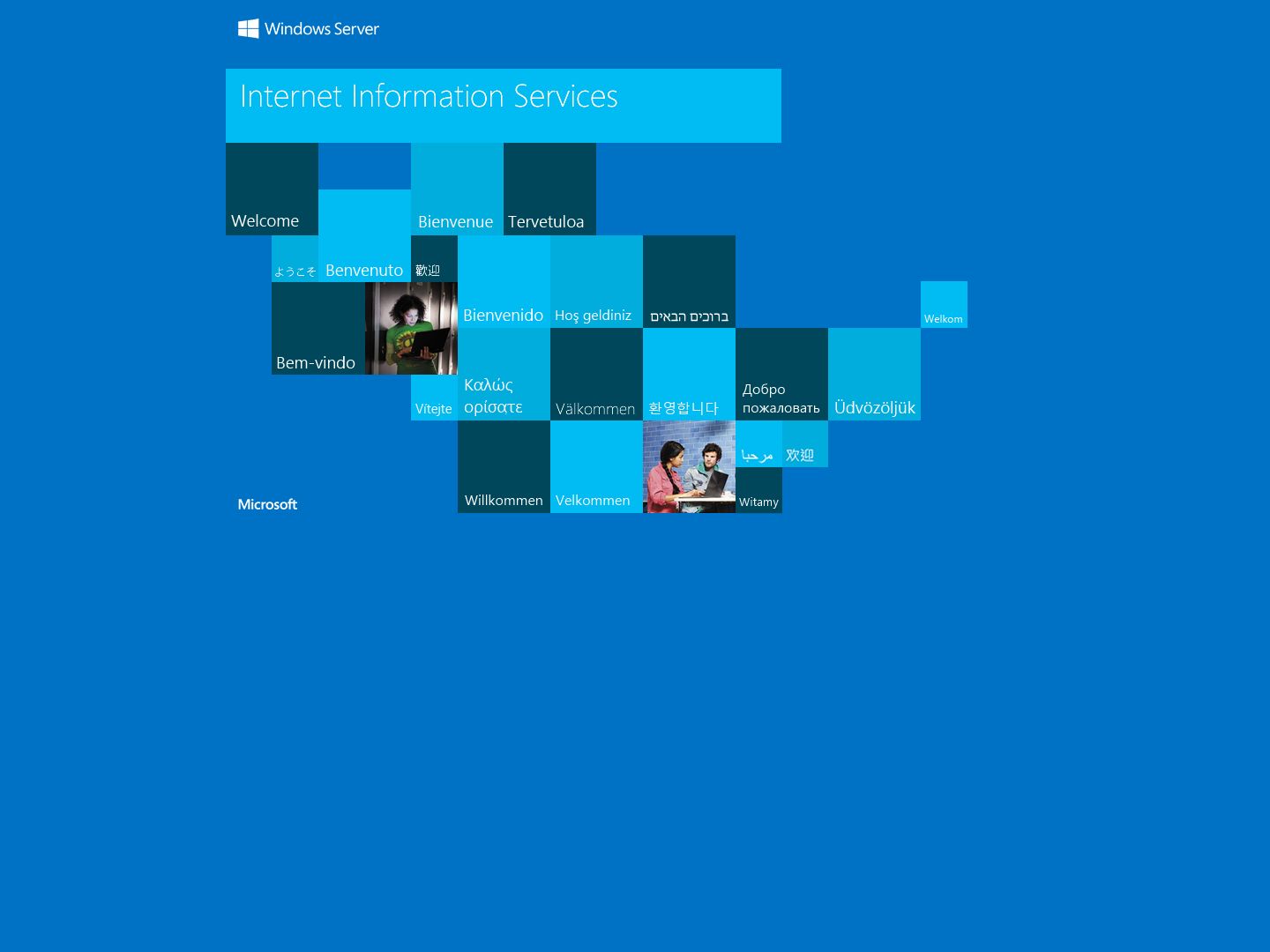Click the 歡迎 tile
The width and height of the screenshot is (1270, 952).
(x=434, y=258)
